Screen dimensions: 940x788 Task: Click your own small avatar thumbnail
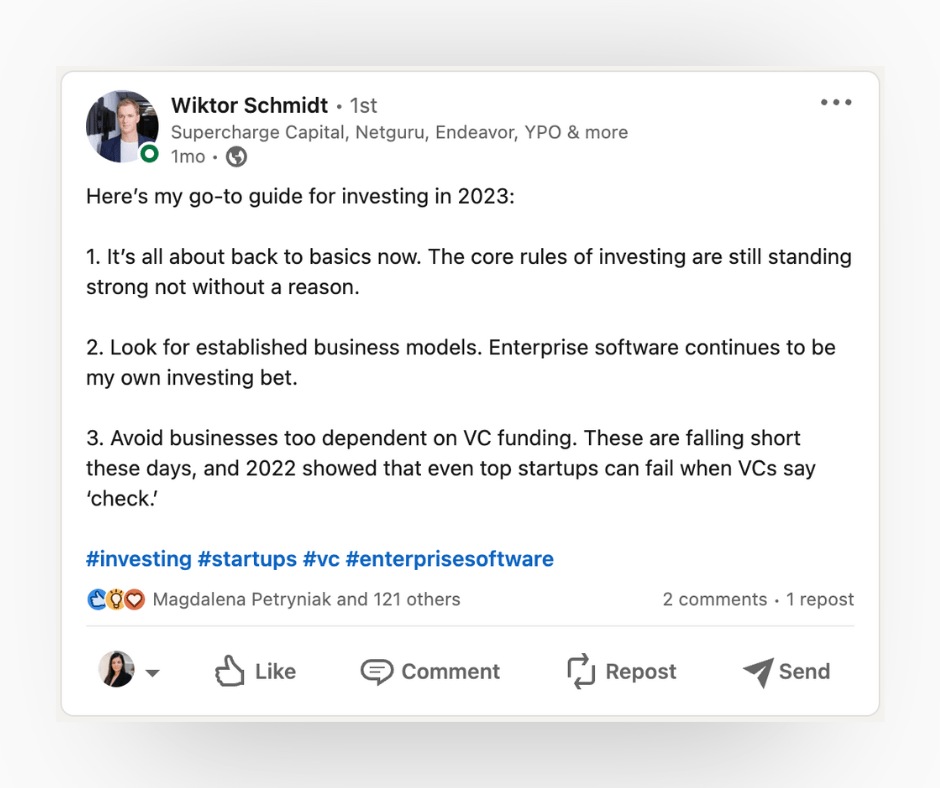(x=116, y=669)
